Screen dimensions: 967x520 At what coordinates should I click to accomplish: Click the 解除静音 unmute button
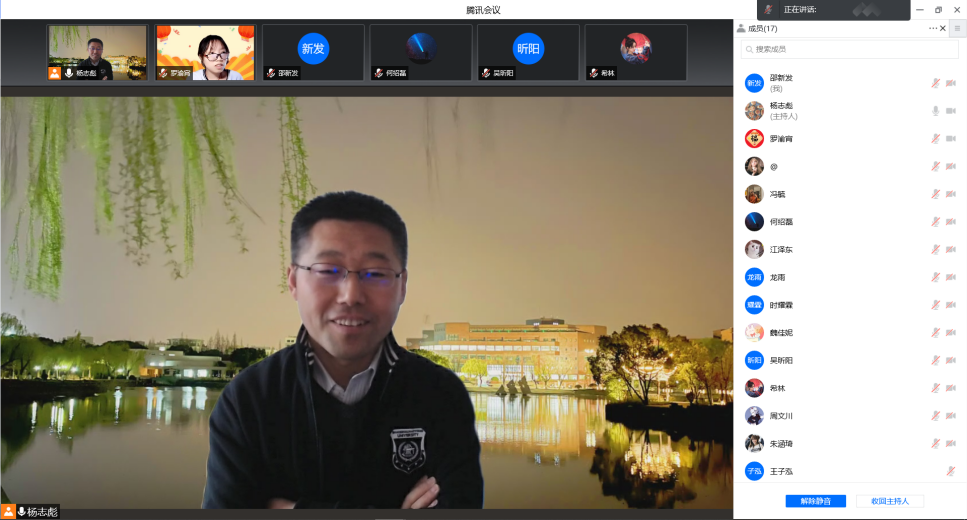point(815,501)
